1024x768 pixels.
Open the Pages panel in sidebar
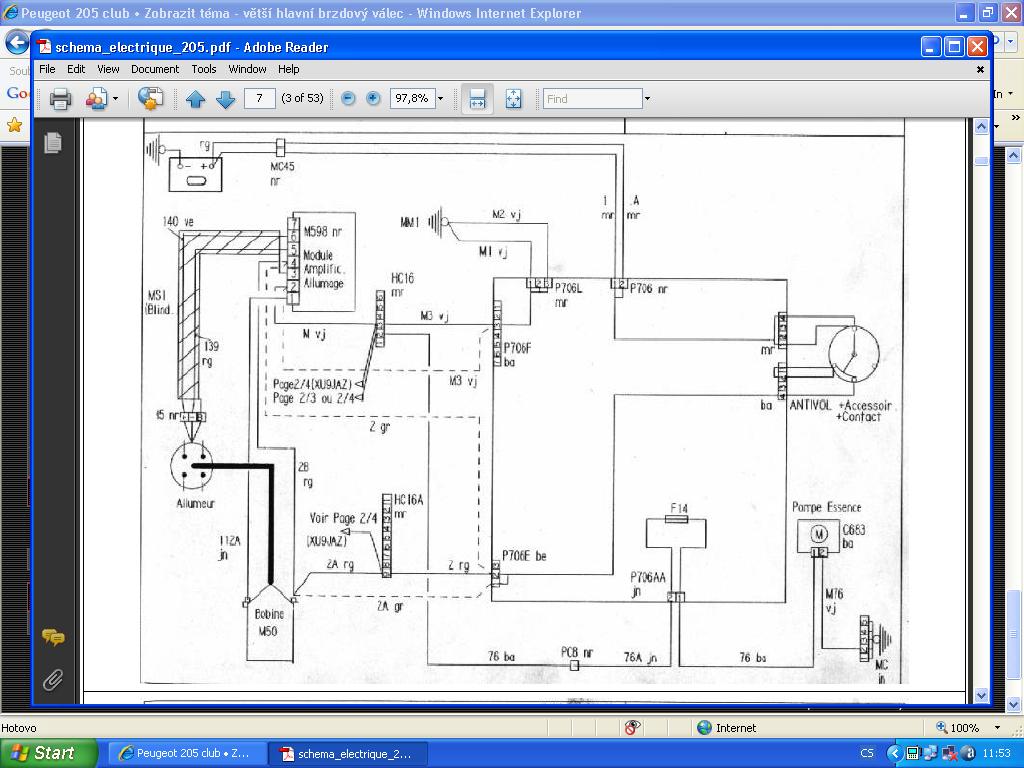point(53,142)
